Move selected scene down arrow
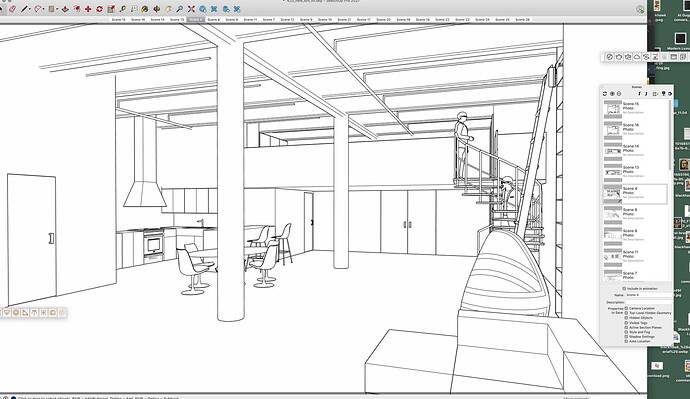This screenshot has width=690, height=399. click(646, 94)
